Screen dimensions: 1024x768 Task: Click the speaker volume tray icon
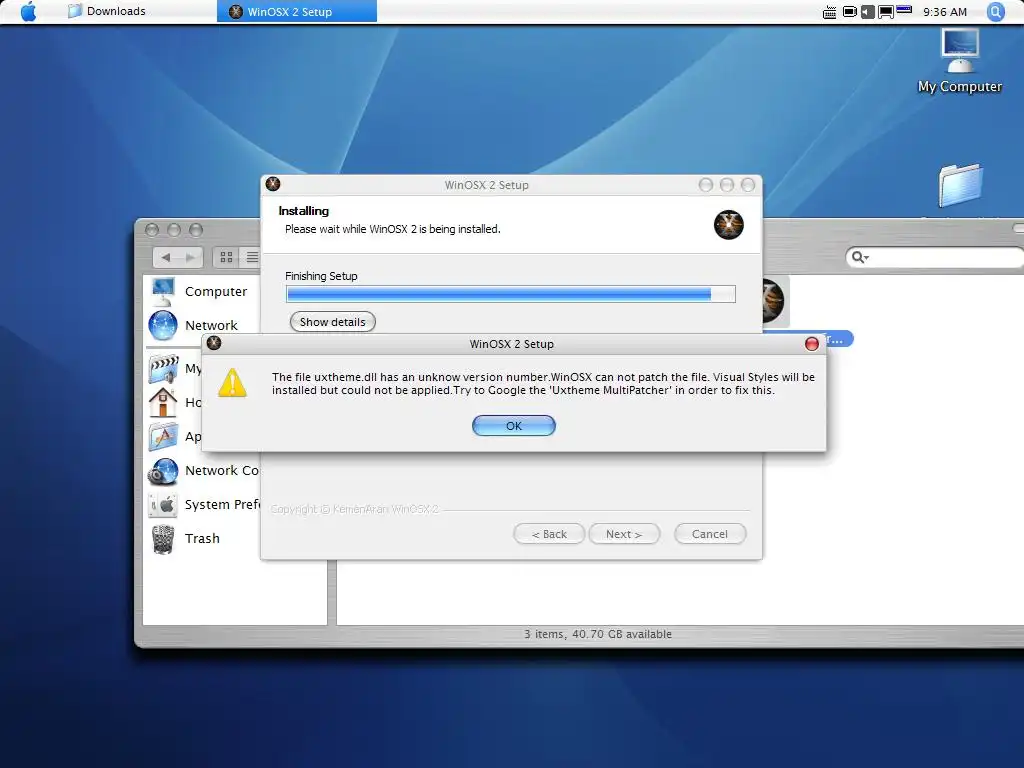pyautogui.click(x=867, y=12)
